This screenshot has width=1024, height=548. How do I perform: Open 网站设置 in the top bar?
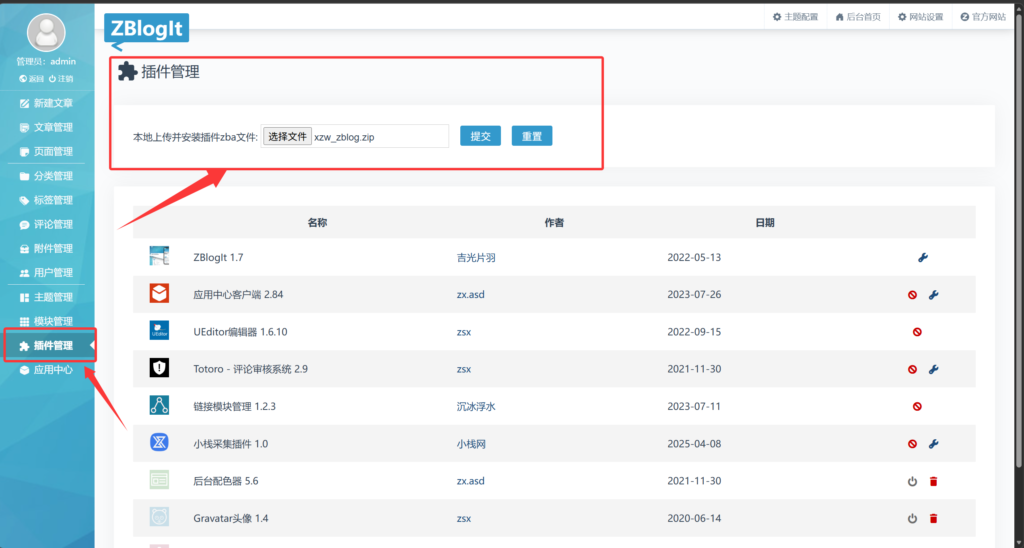921,17
